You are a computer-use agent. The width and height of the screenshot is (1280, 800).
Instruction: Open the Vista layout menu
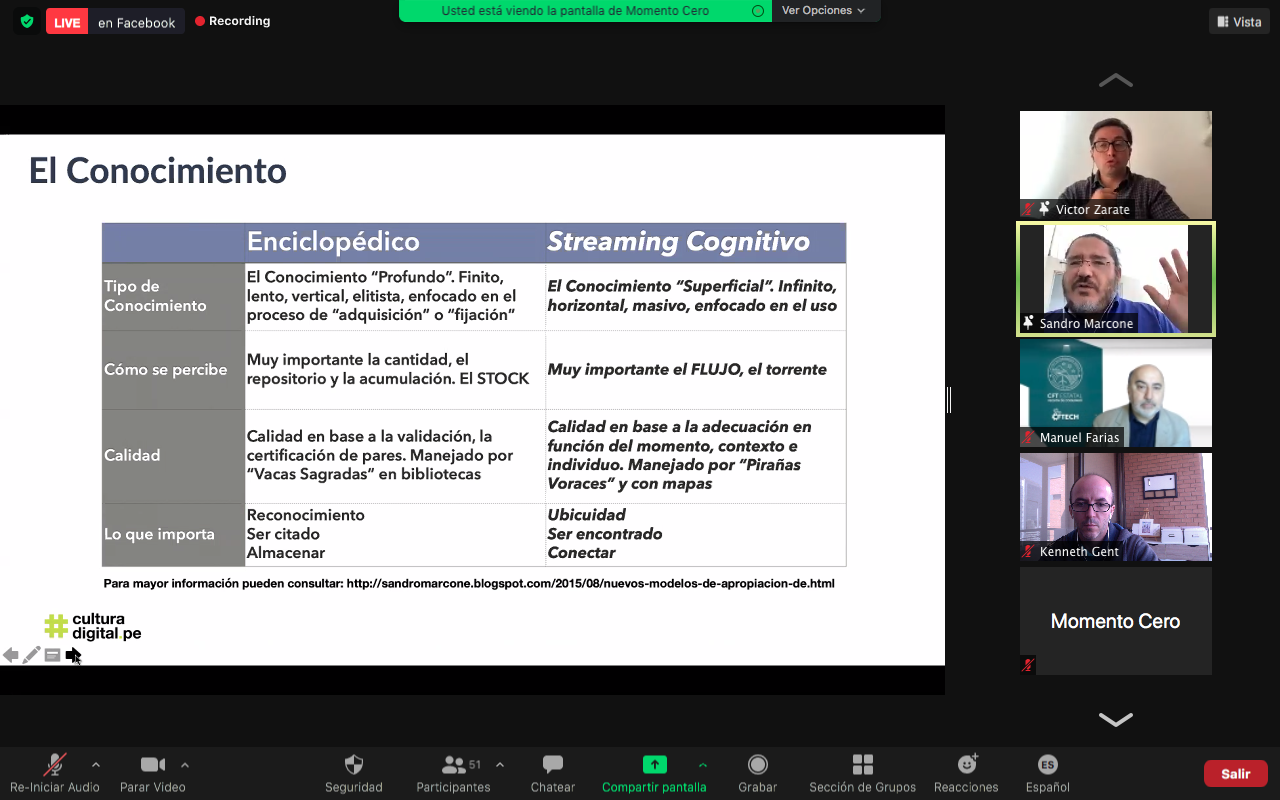(1238, 22)
